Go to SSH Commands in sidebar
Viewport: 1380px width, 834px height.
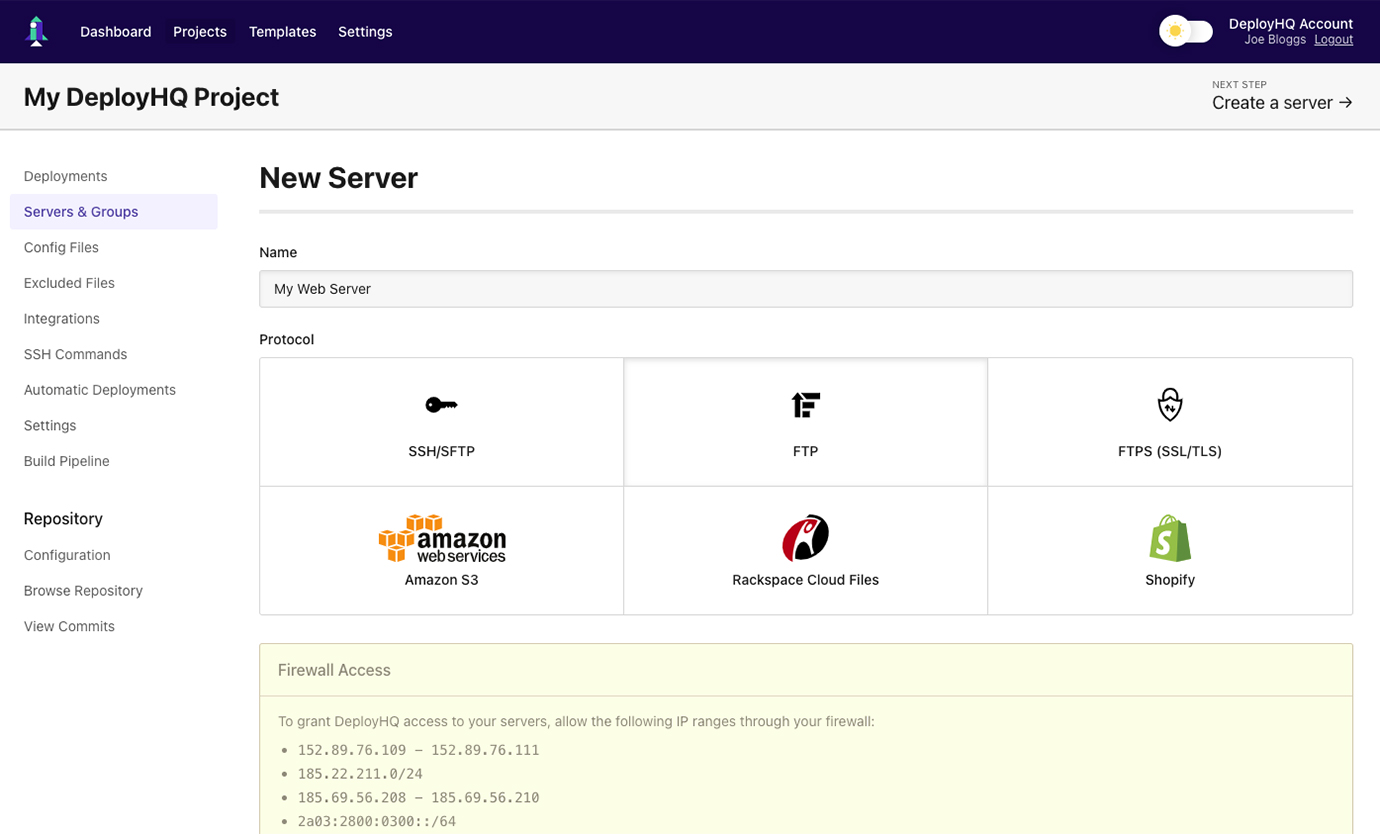75,354
